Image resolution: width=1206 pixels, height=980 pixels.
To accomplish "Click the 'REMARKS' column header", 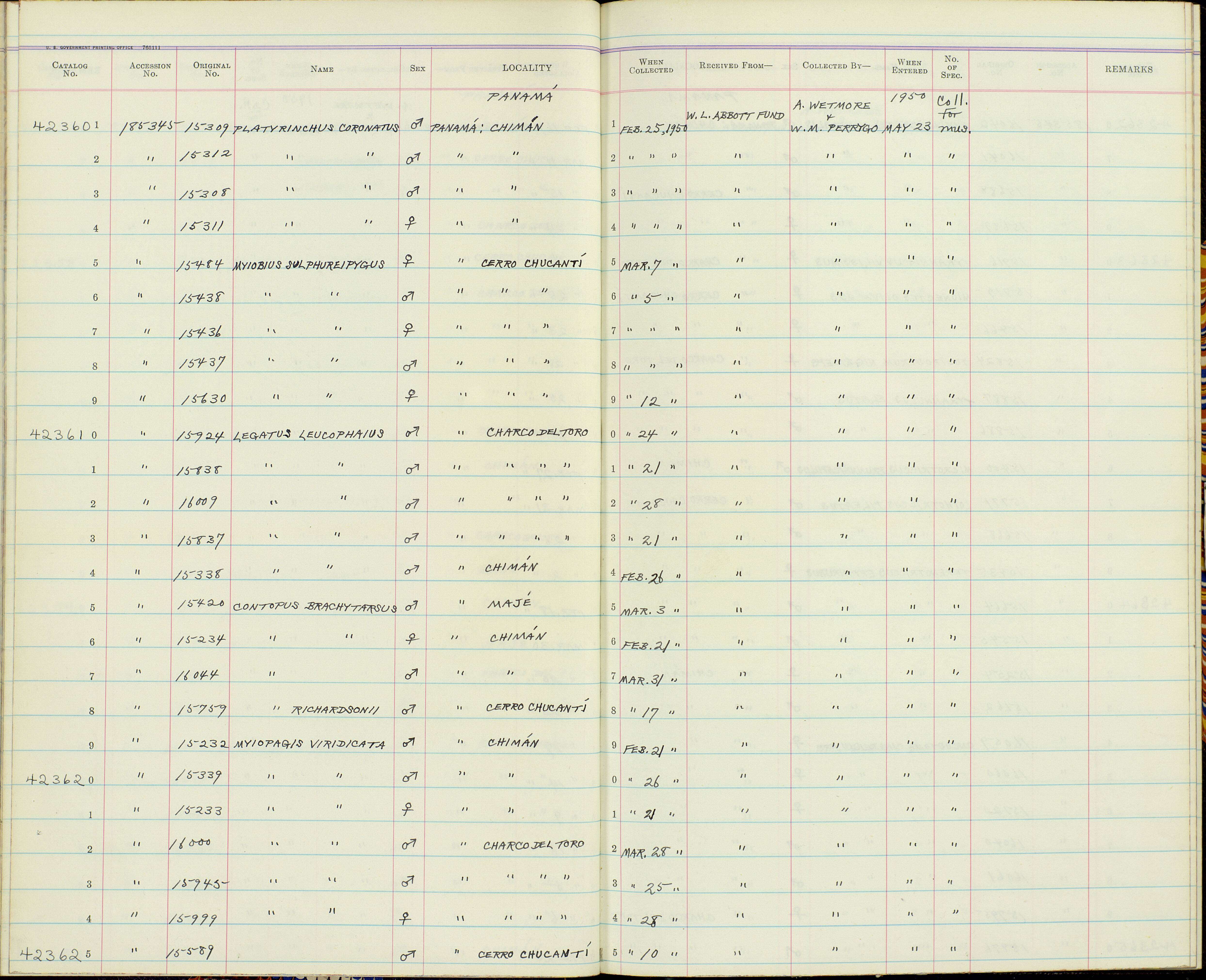I will [1129, 69].
